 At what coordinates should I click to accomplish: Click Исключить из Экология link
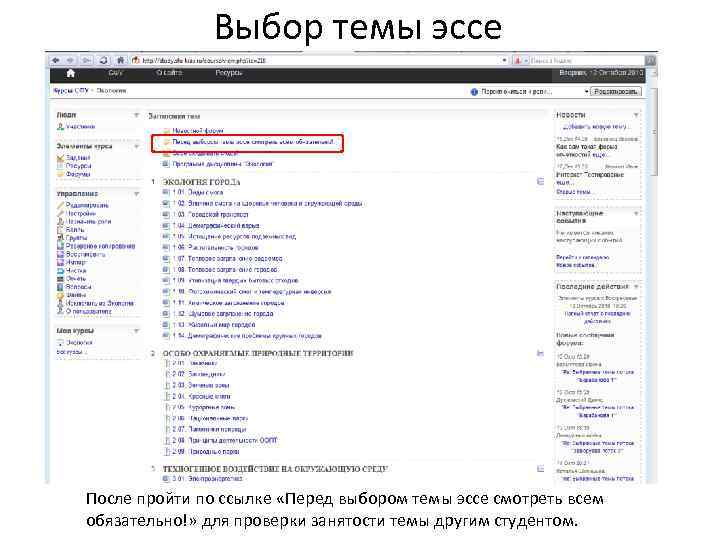tap(100, 304)
